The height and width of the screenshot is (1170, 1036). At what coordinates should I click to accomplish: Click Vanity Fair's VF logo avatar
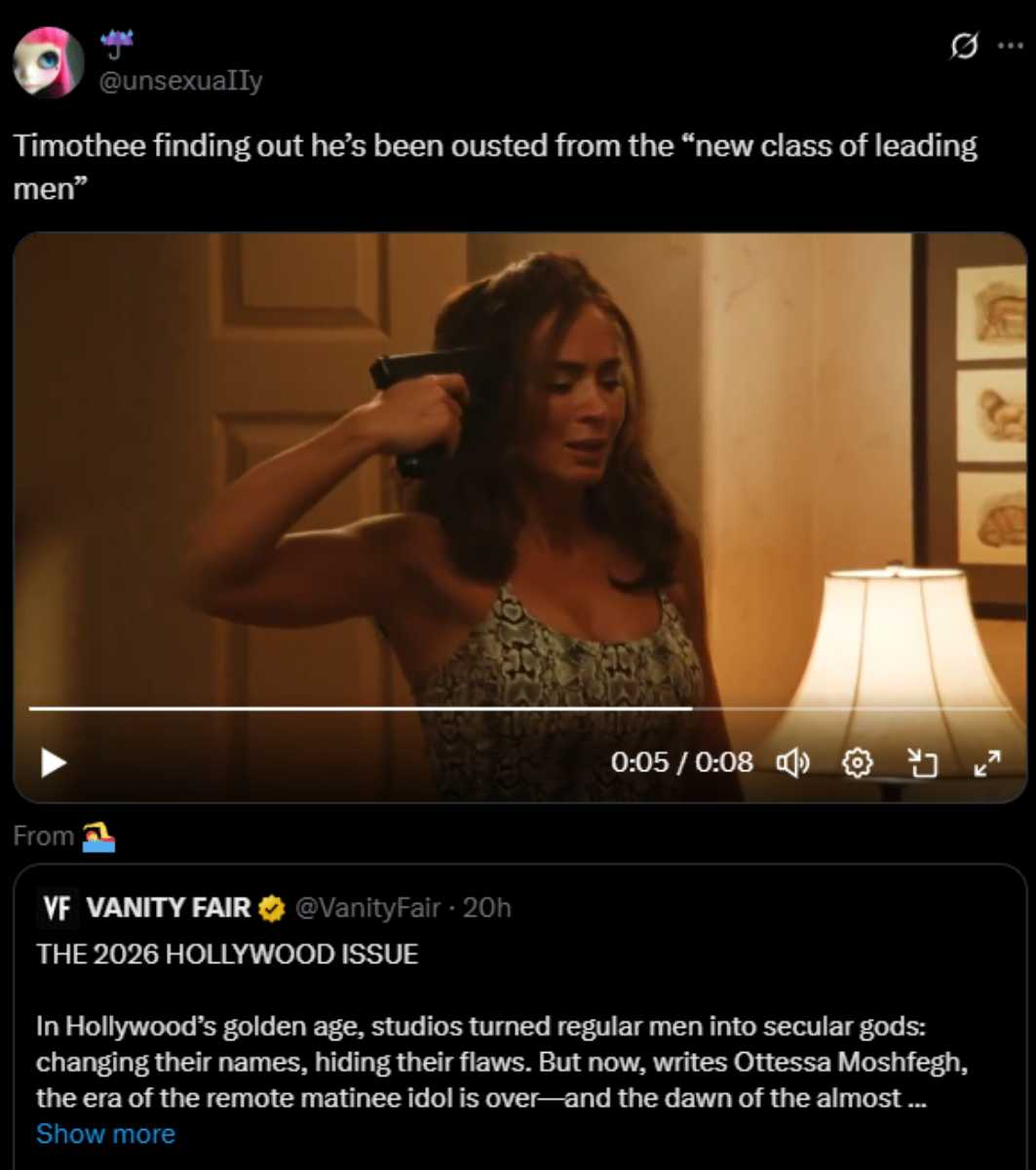click(58, 907)
